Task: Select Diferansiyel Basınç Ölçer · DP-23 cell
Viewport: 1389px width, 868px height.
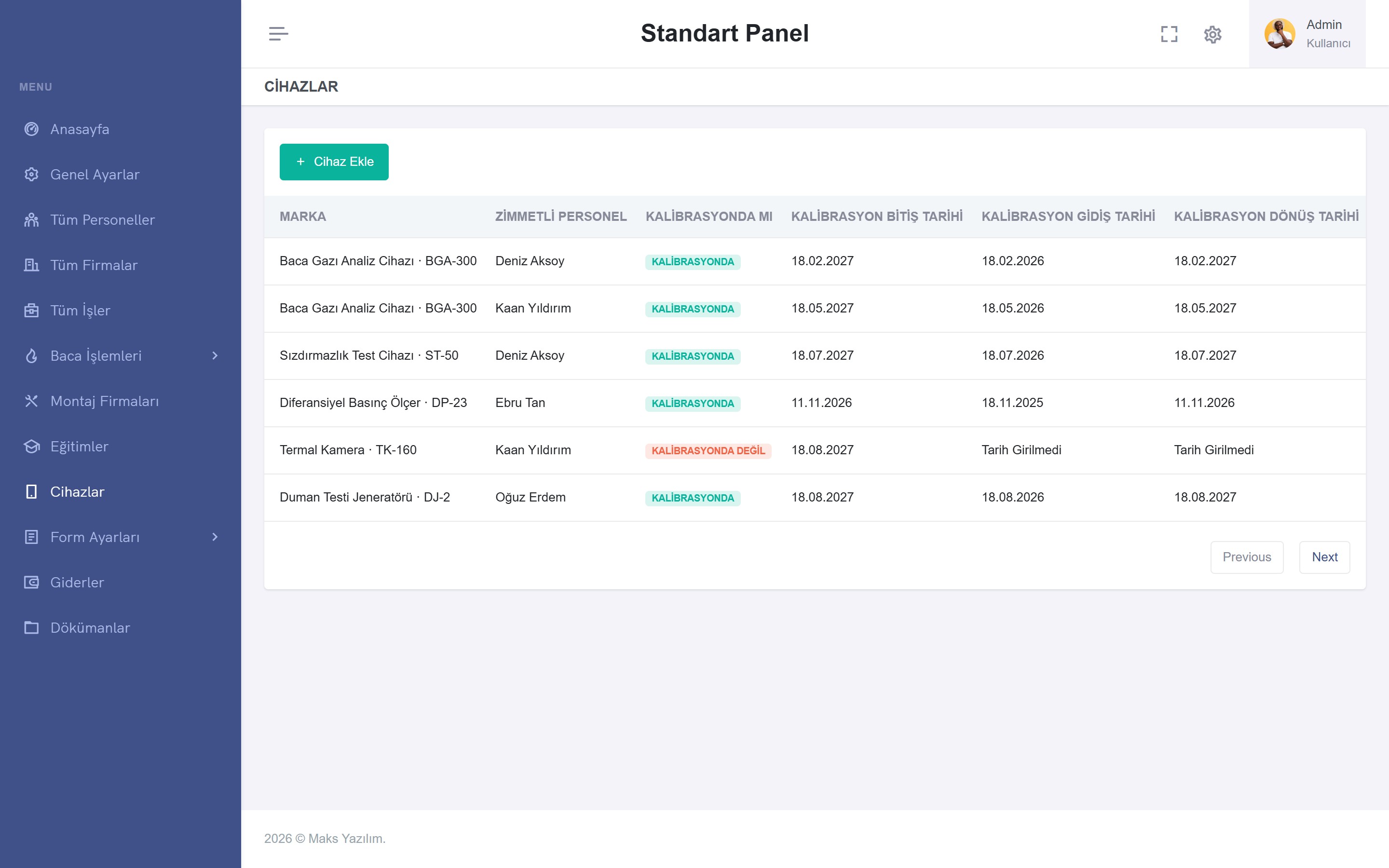Action: 373,403
